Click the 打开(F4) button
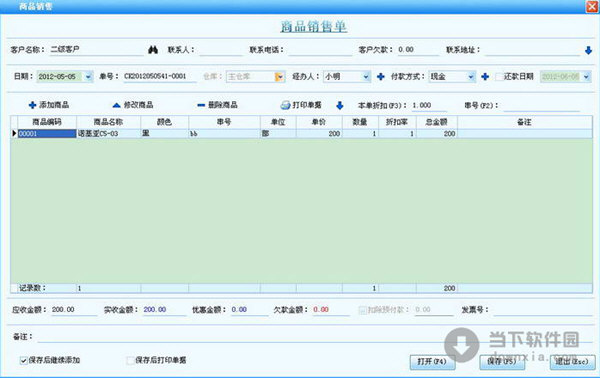Image resolution: width=600 pixels, height=378 pixels. coord(432,362)
